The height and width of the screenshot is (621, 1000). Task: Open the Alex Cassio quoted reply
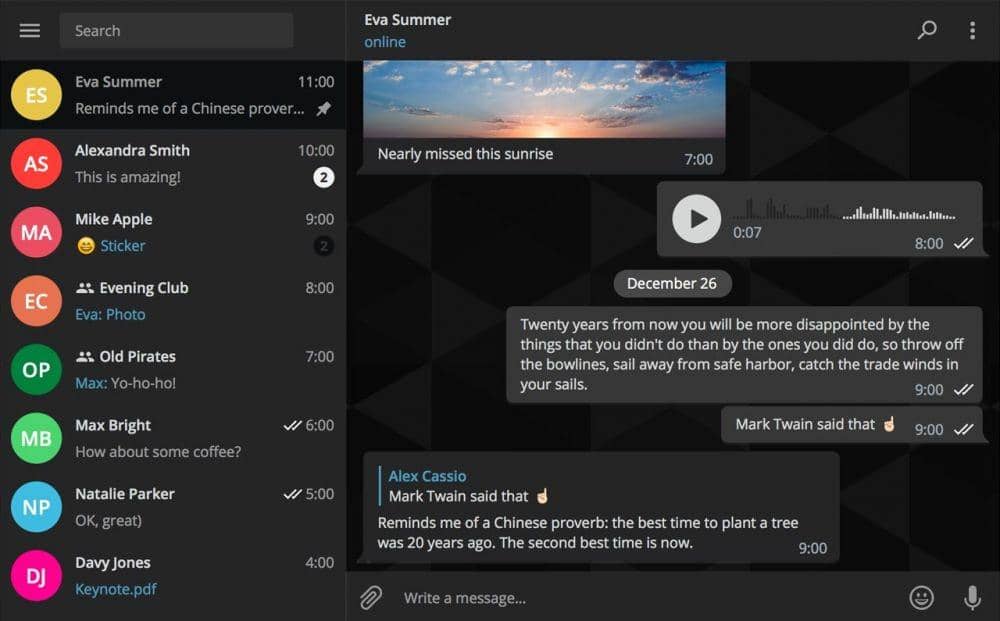pyautogui.click(x=460, y=484)
